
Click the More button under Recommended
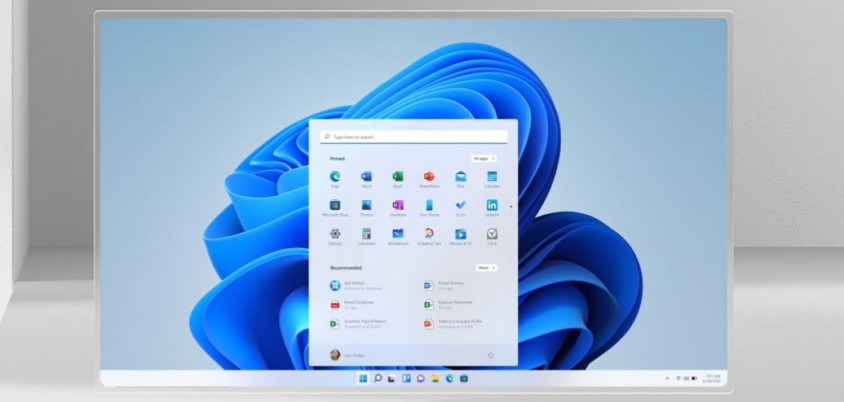tap(486, 267)
